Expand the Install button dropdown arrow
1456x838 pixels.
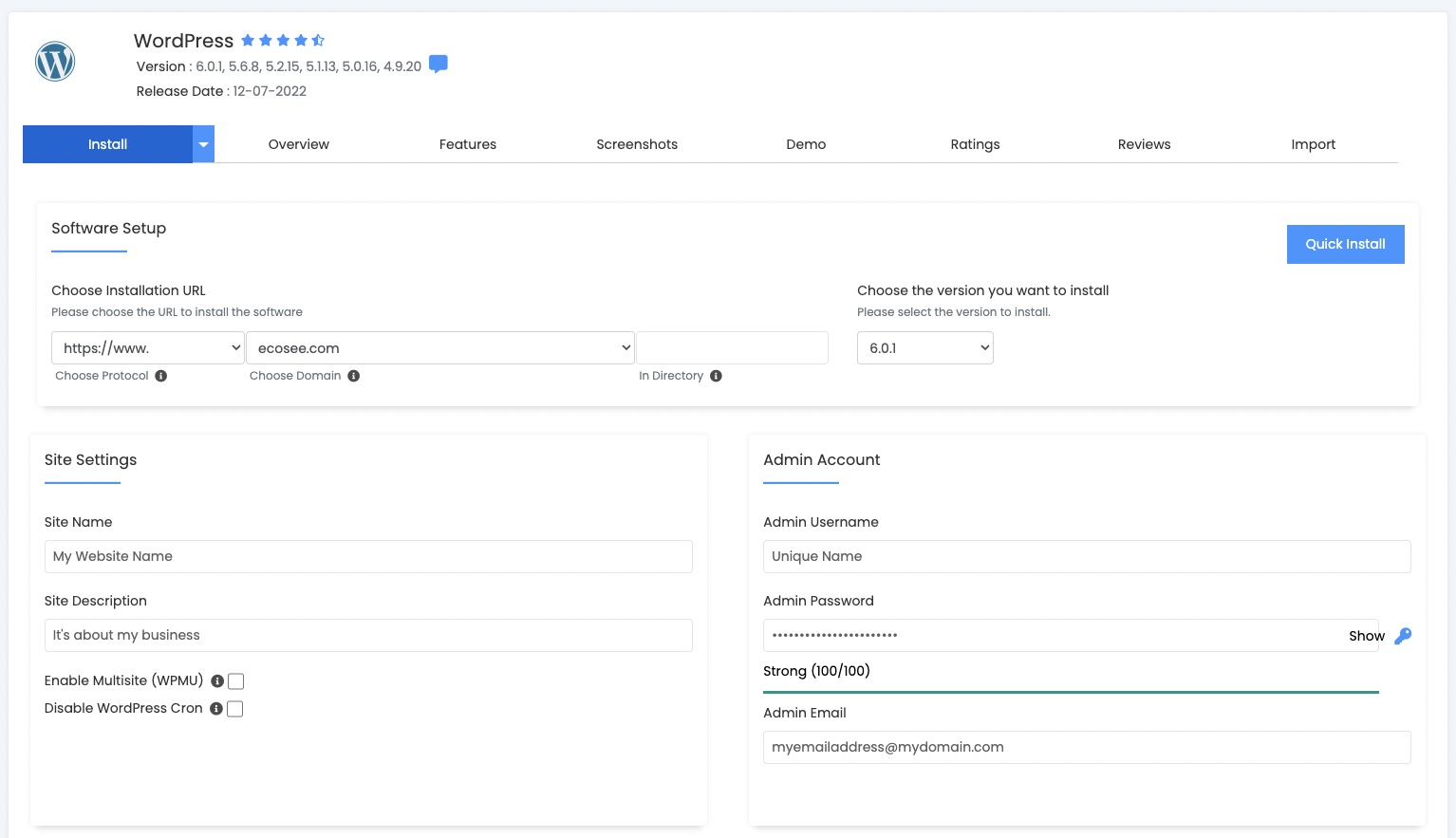(x=203, y=144)
